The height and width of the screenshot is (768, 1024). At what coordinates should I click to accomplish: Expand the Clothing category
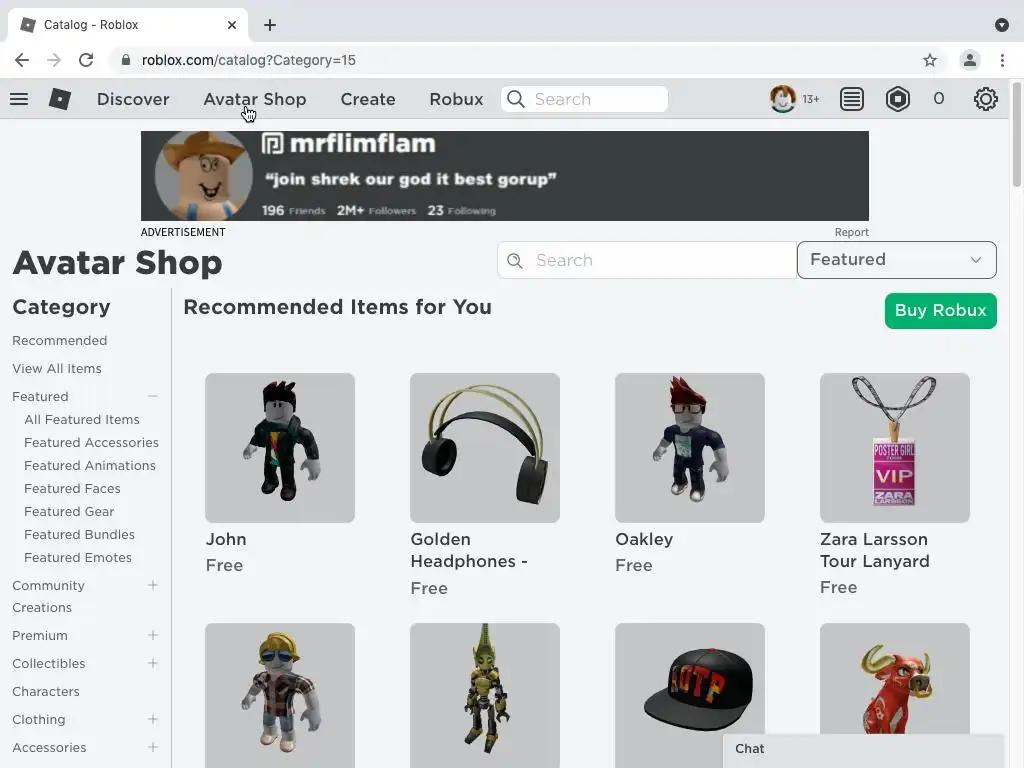[x=153, y=720]
